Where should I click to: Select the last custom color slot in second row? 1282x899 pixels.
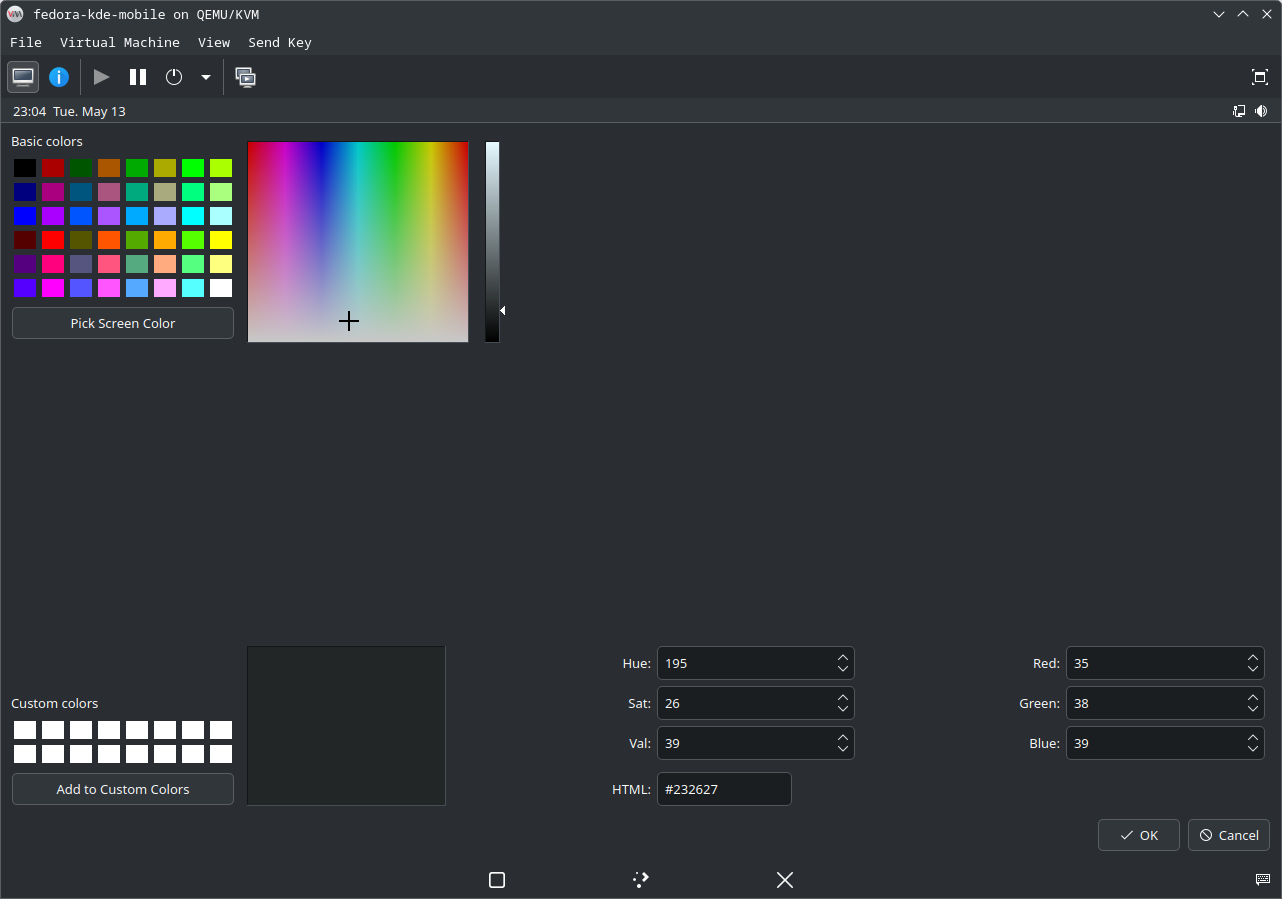pyautogui.click(x=221, y=754)
